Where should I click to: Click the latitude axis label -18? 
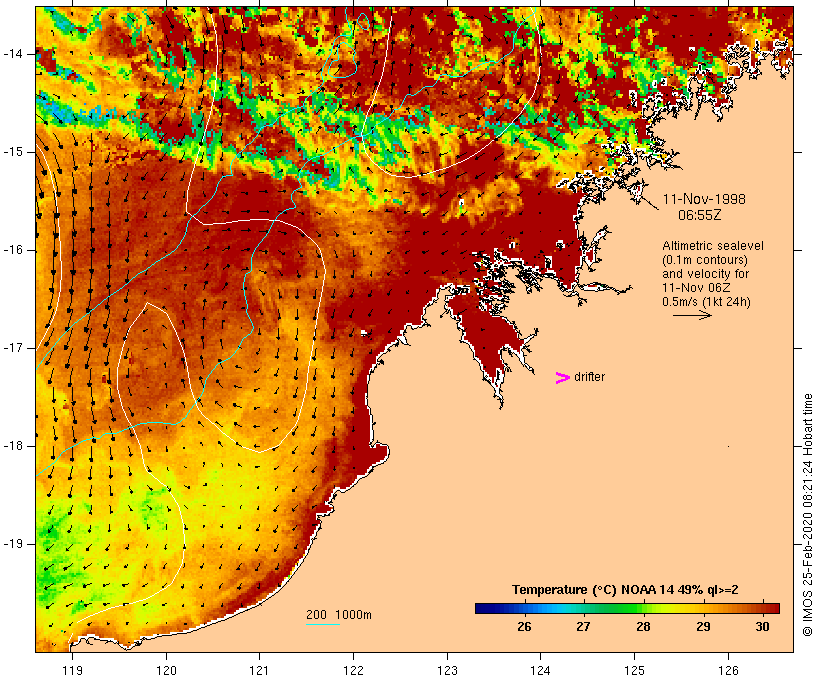tap(12, 446)
